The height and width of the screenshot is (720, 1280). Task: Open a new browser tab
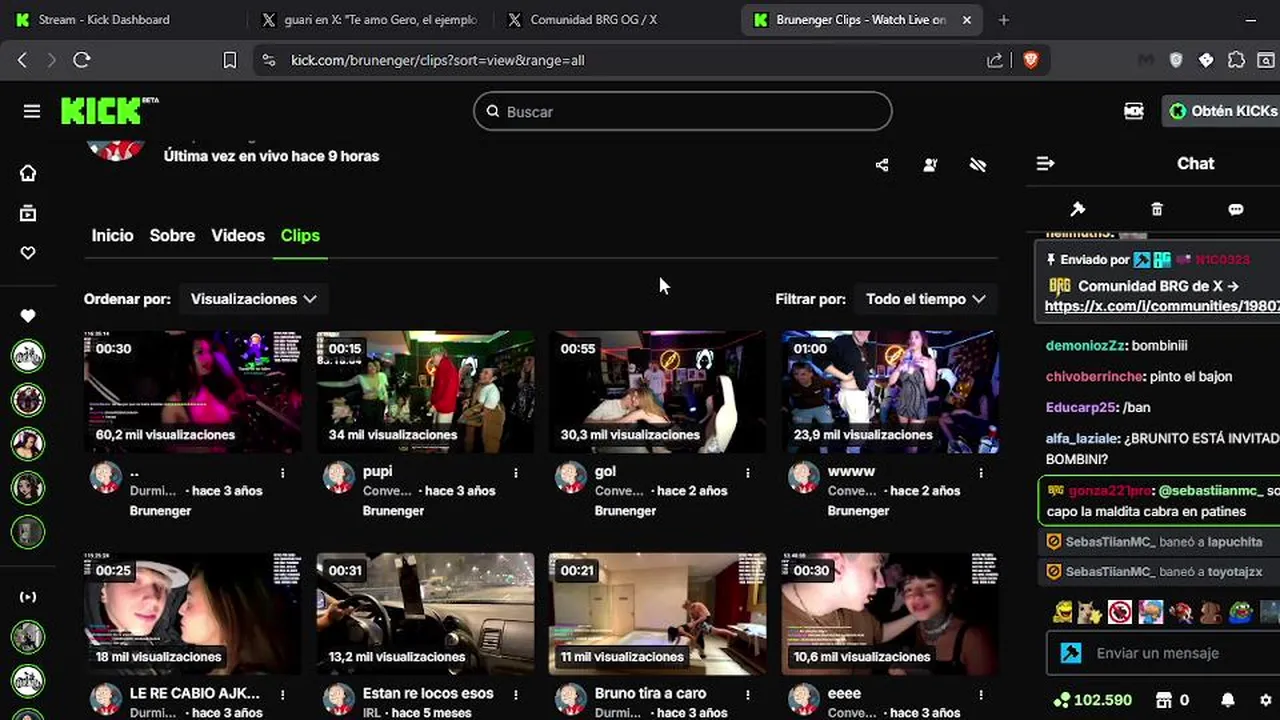tap(1004, 19)
